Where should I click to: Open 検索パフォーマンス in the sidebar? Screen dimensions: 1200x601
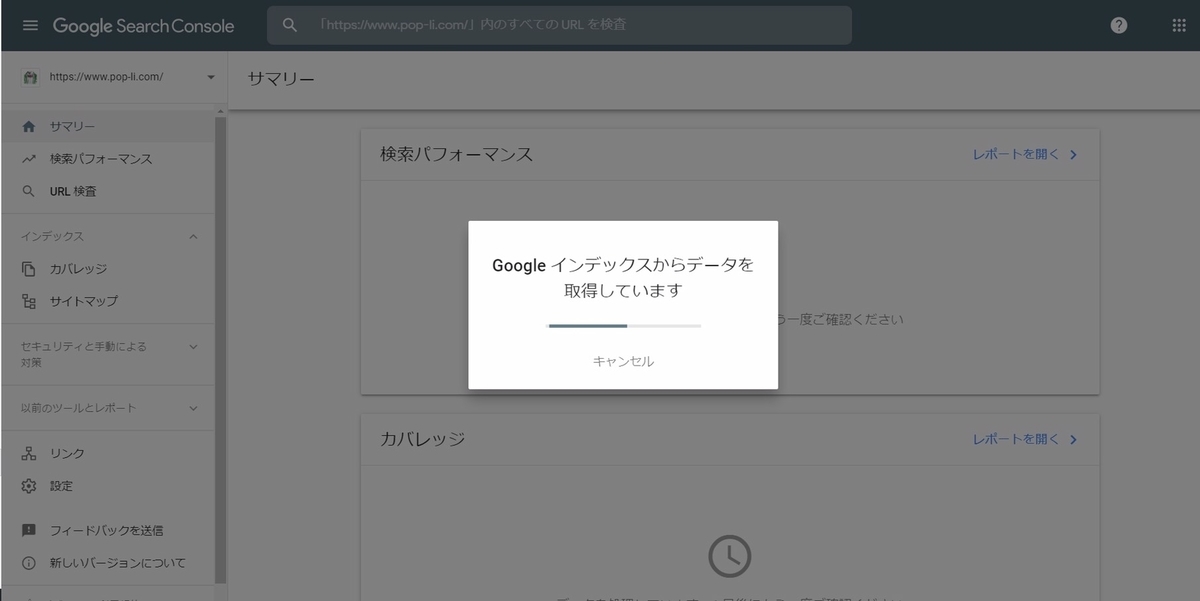click(107, 159)
